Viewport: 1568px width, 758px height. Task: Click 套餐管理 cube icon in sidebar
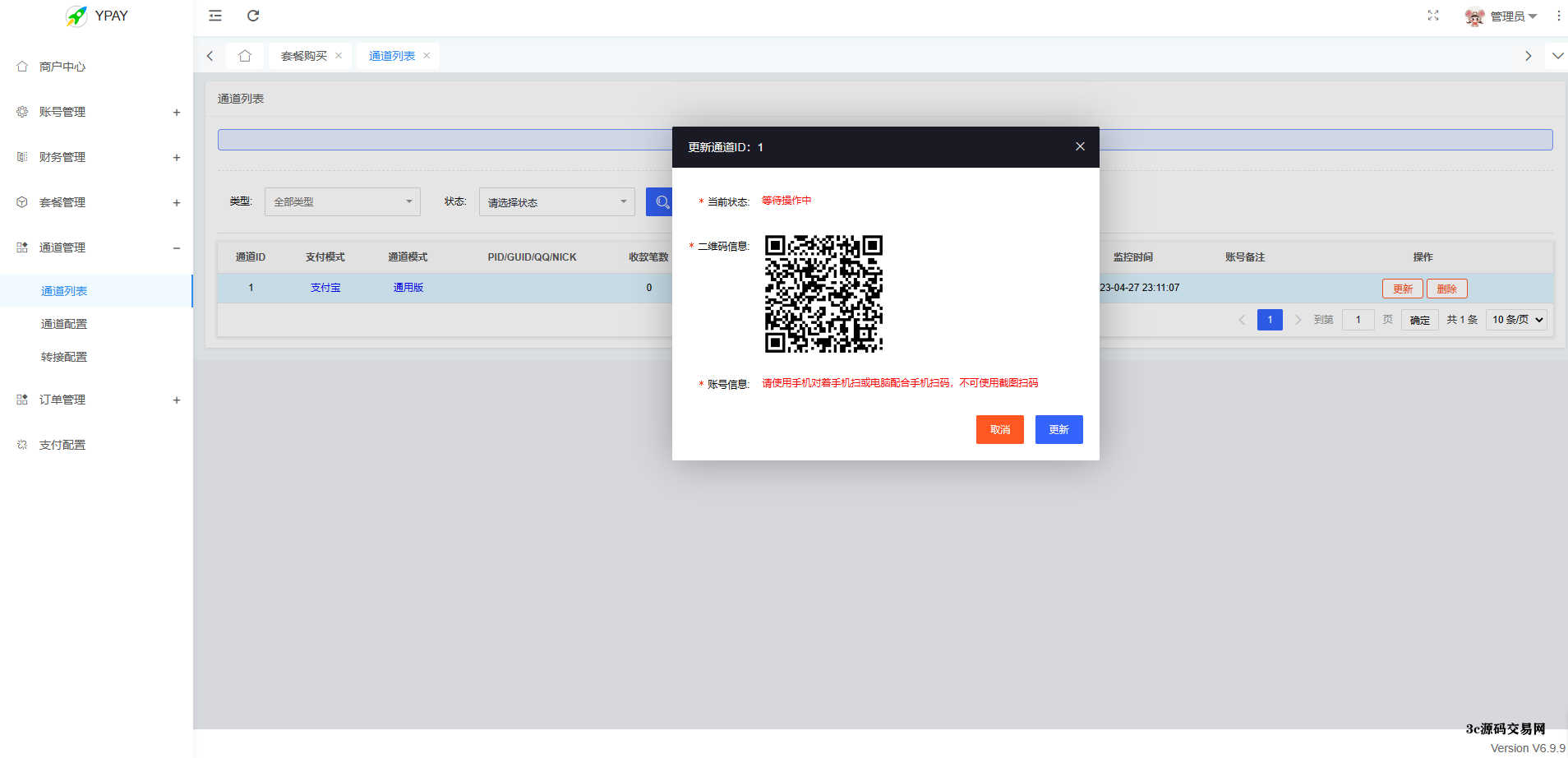(22, 202)
